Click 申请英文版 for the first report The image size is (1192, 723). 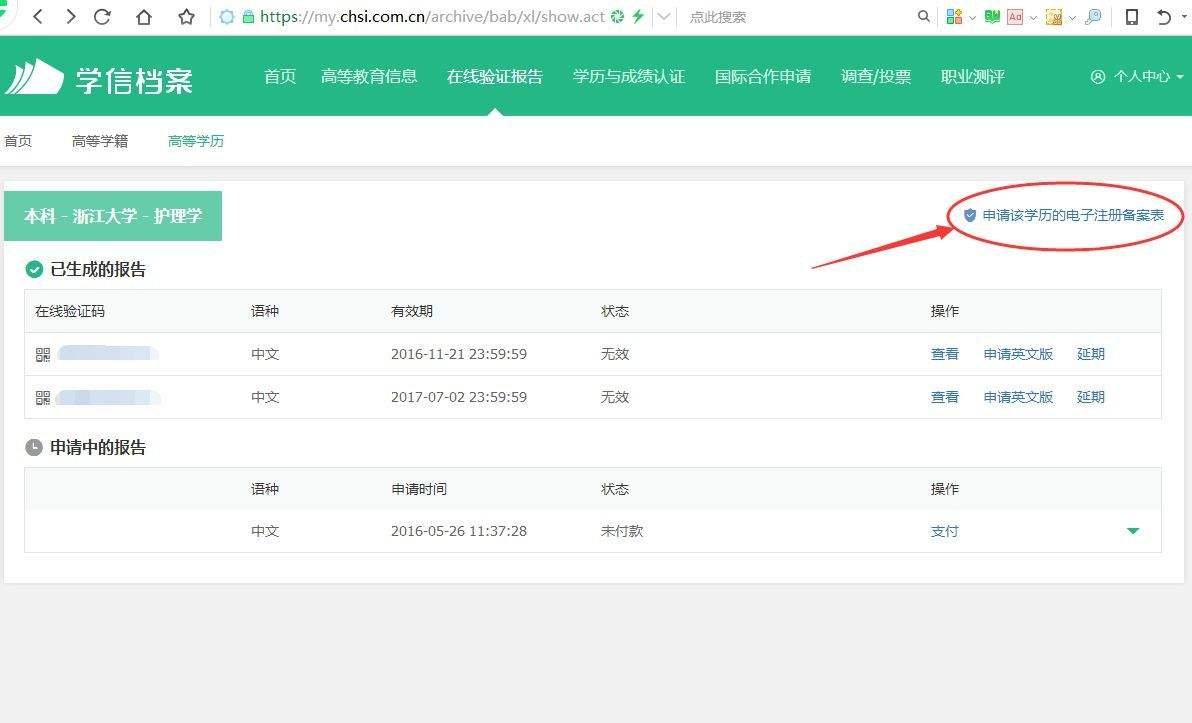tap(1018, 353)
